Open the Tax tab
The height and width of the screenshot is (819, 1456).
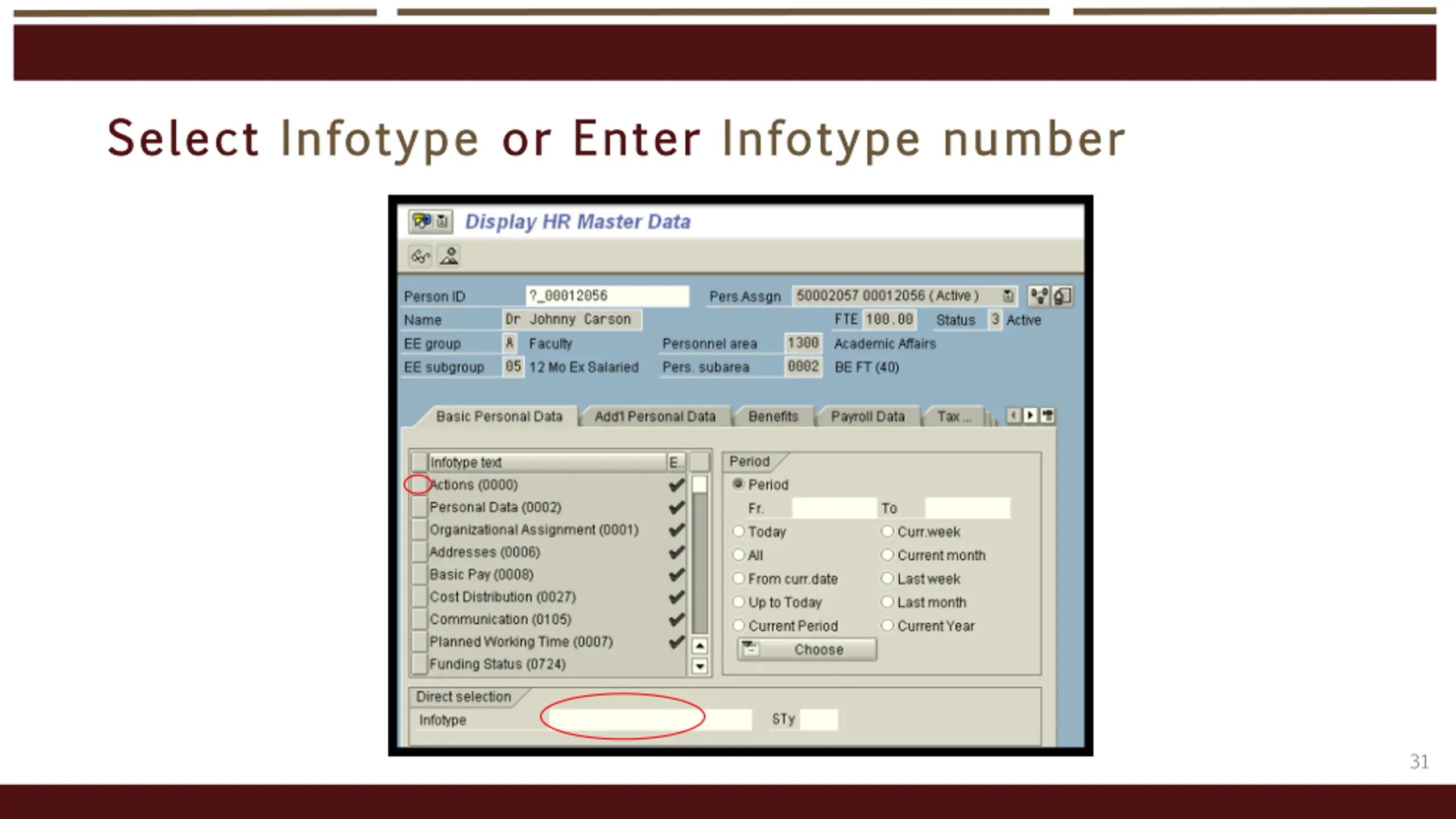click(954, 417)
